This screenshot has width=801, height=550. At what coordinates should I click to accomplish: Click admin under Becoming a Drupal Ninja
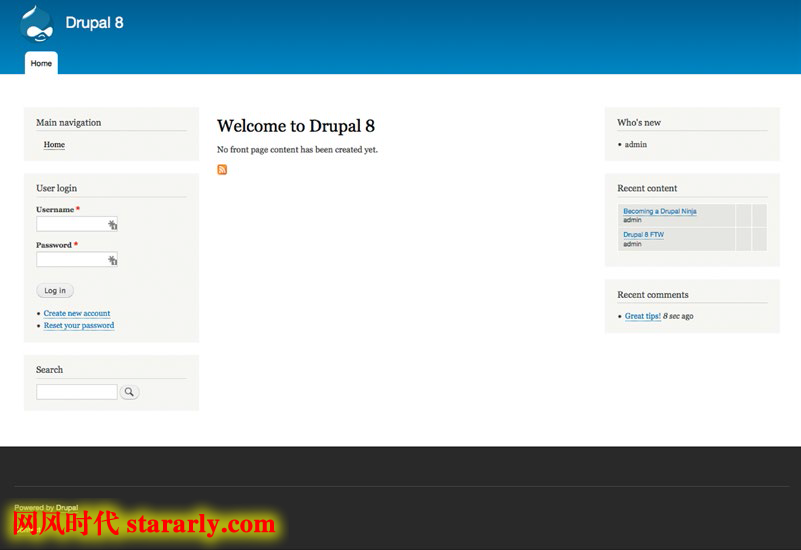(632, 220)
